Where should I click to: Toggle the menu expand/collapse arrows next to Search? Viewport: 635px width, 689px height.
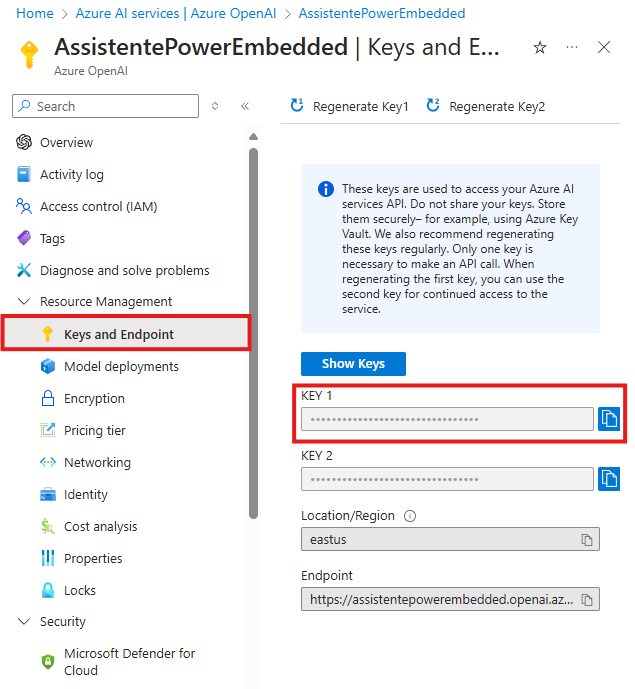click(x=215, y=106)
